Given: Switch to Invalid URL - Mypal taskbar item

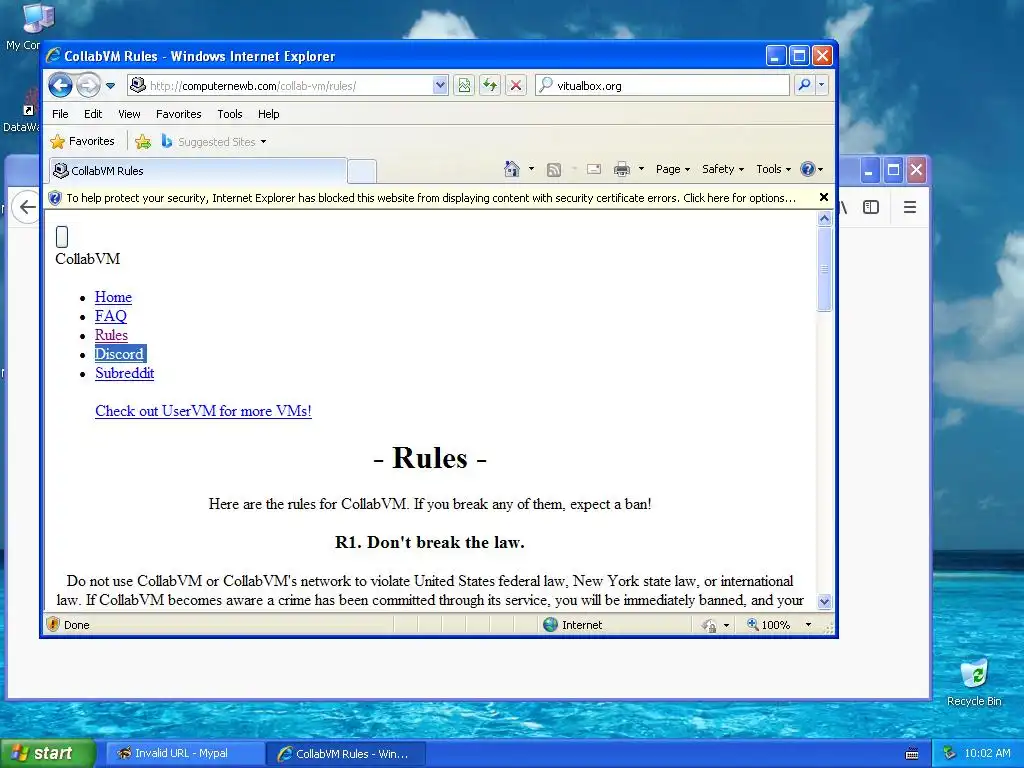Looking at the screenshot, I should [185, 753].
